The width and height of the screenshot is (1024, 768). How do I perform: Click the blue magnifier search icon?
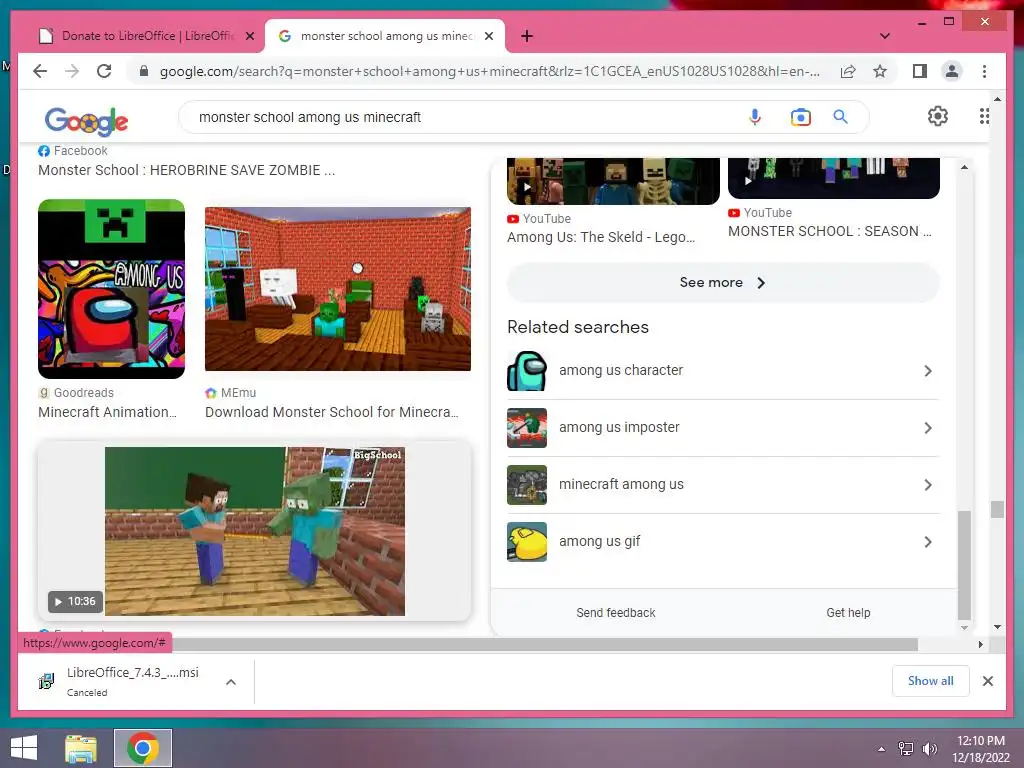coord(840,117)
